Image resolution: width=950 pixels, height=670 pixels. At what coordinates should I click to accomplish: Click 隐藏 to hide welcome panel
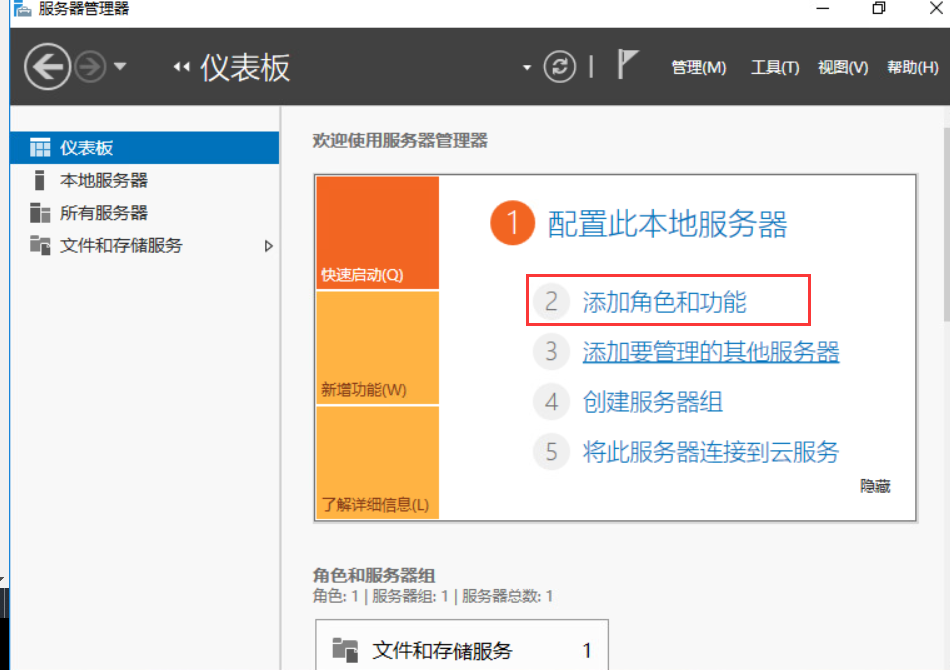[x=875, y=486]
